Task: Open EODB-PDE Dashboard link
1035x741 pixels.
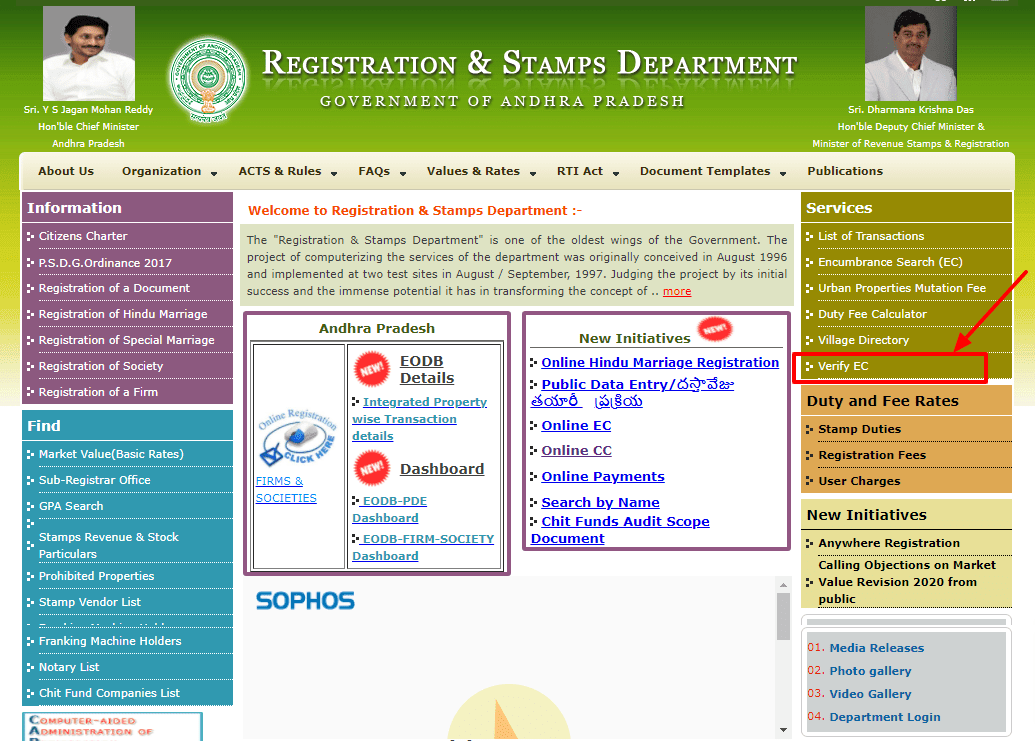Action: pyautogui.click(x=389, y=509)
